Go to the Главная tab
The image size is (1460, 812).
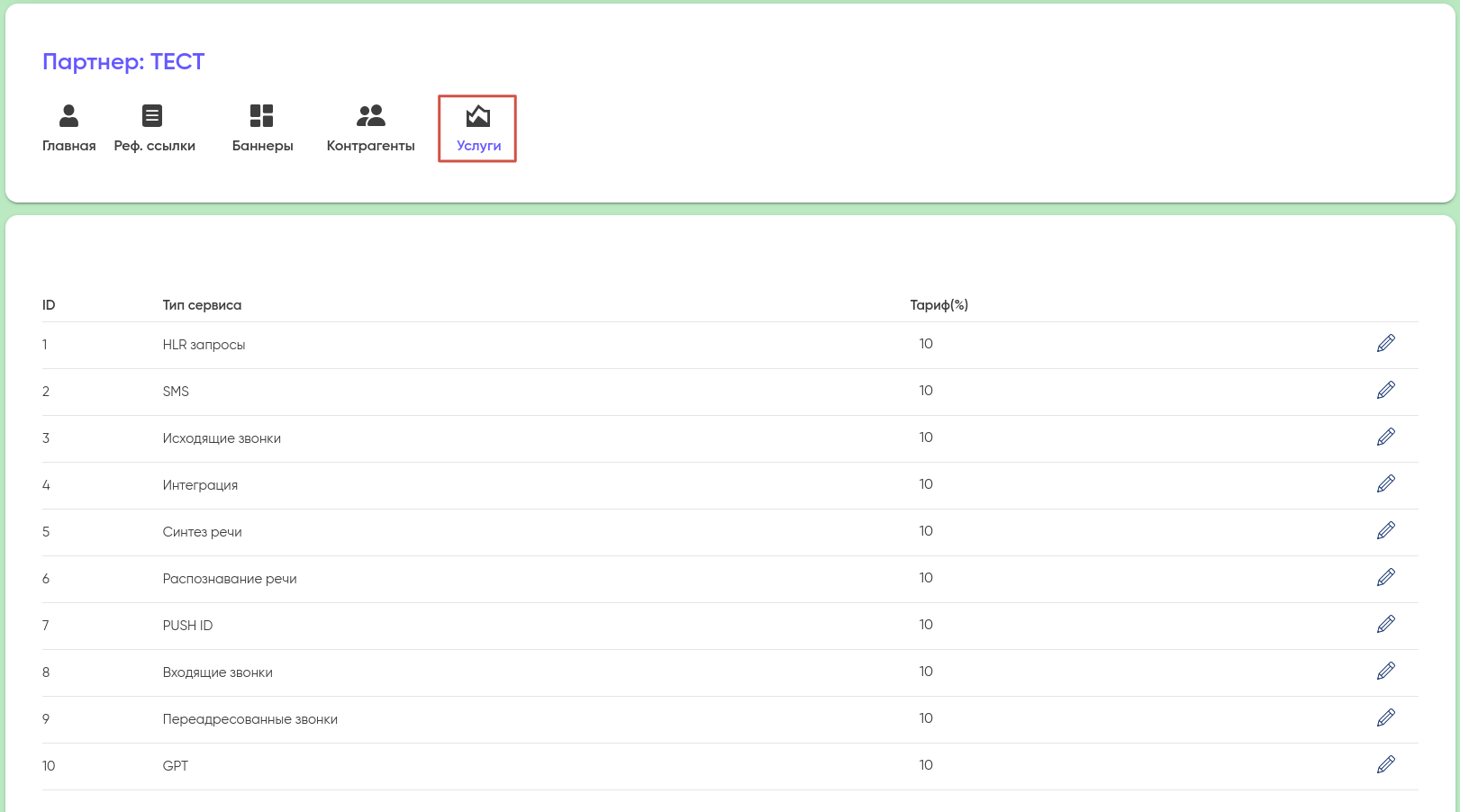coord(68,128)
